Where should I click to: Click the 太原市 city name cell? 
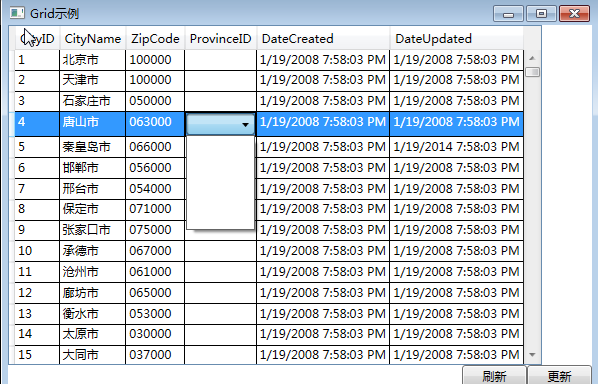(x=93, y=334)
